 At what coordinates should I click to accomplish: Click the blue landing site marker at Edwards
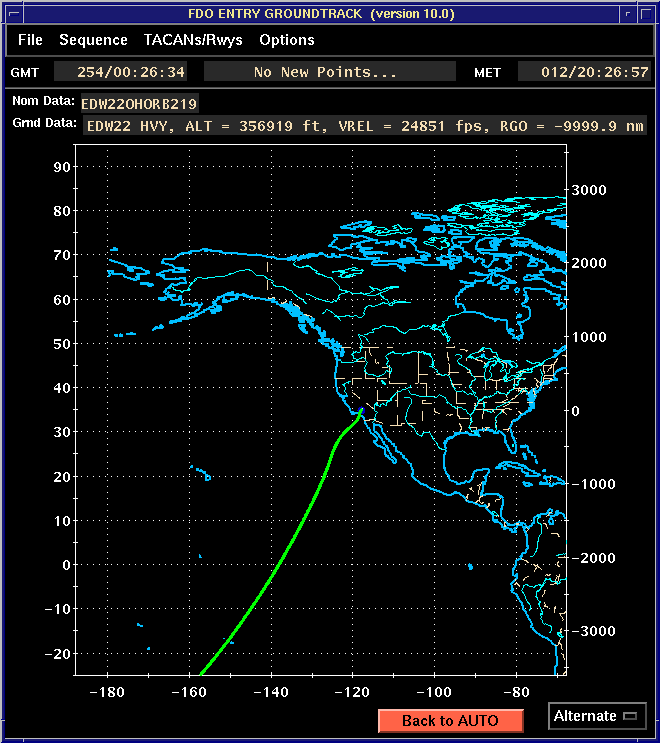(361, 410)
